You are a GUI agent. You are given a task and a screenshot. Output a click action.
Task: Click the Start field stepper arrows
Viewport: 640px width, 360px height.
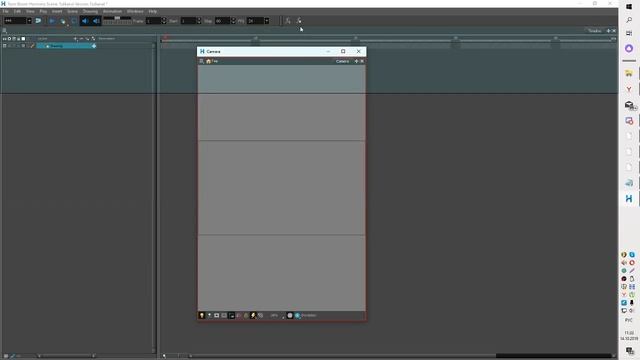point(199,20)
